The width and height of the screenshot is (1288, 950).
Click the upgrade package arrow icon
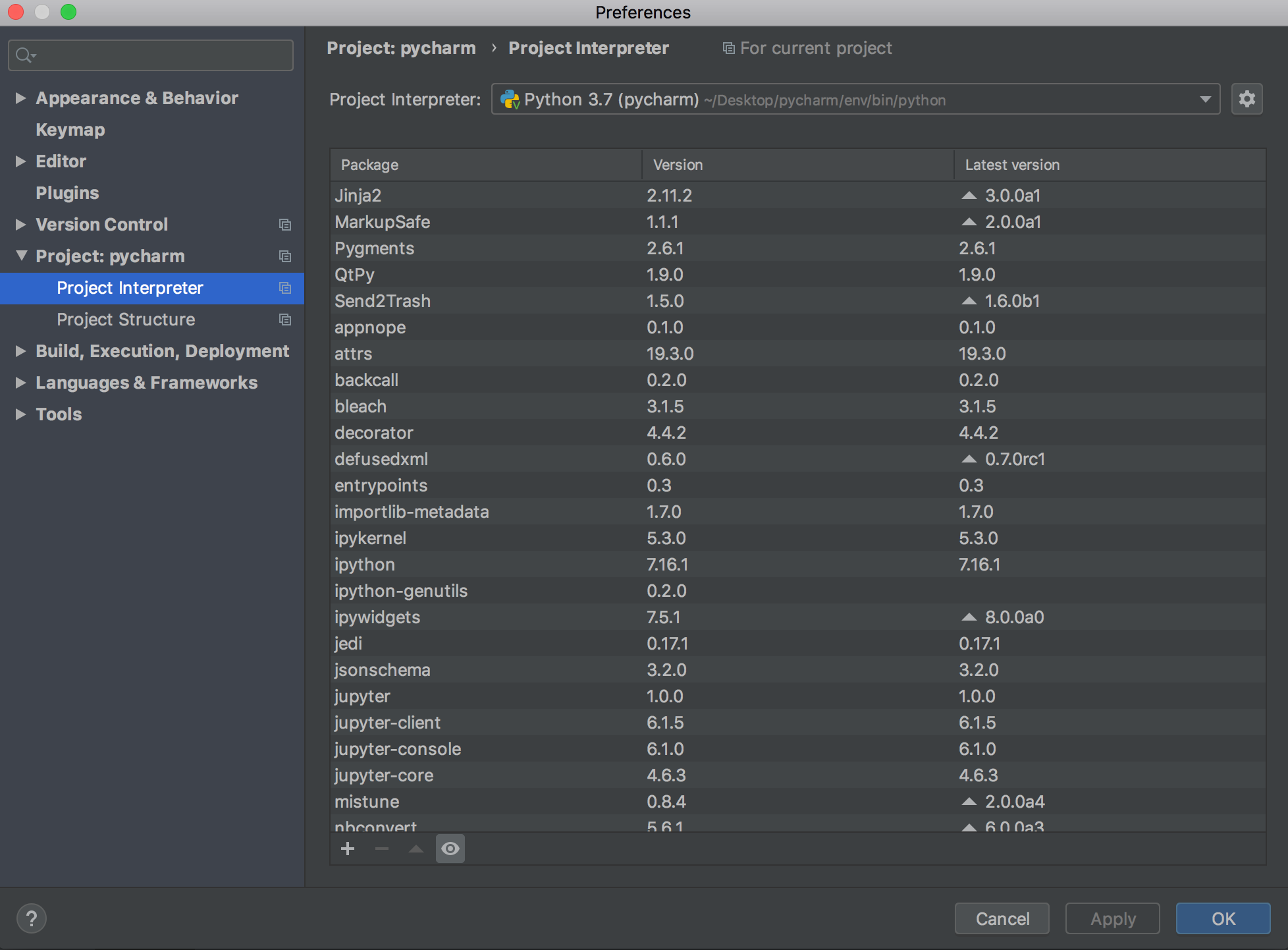[416, 849]
